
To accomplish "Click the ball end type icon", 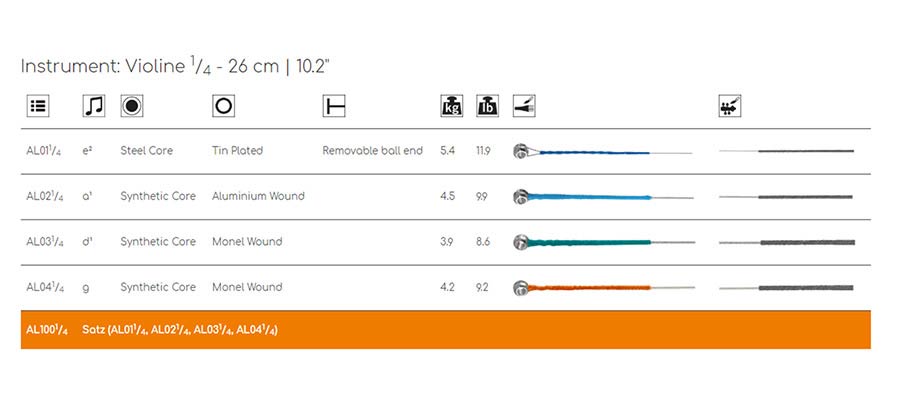I will (334, 106).
